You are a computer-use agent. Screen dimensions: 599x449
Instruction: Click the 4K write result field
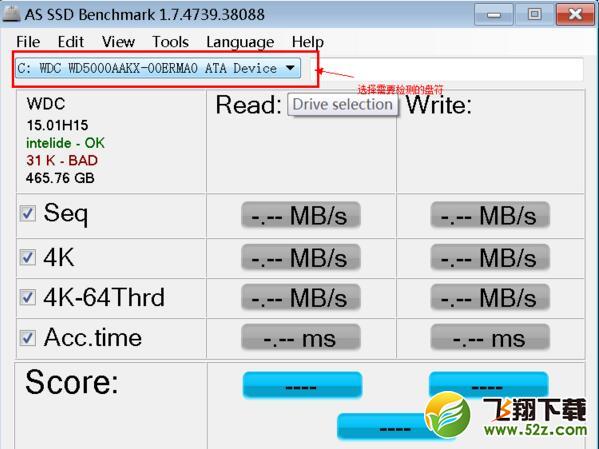pyautogui.click(x=490, y=257)
